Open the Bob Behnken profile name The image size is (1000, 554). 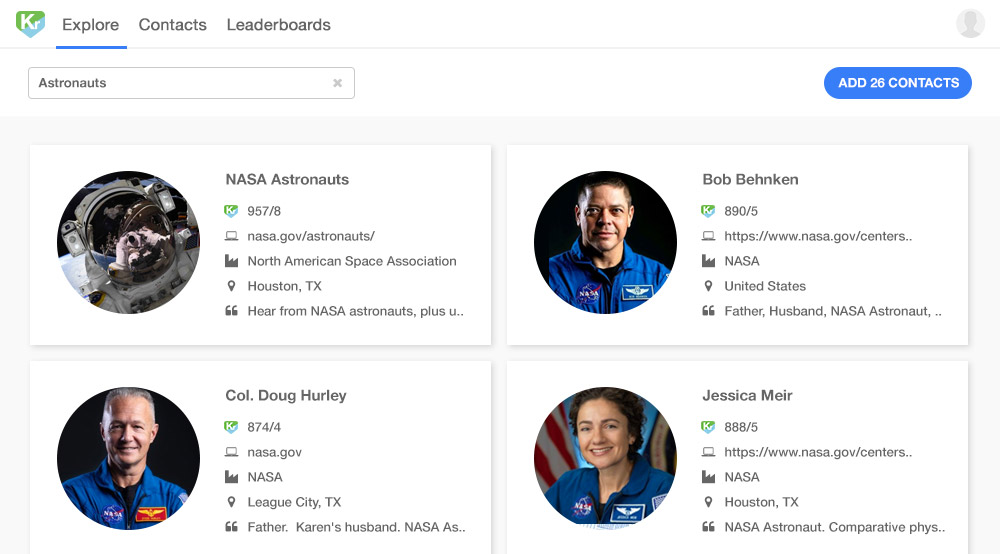coord(750,179)
